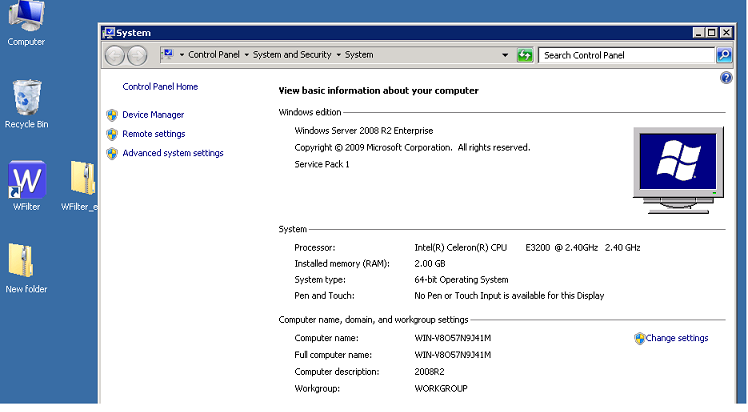Click the Back navigation arrow
This screenshot has height=412, width=748.
115,55
